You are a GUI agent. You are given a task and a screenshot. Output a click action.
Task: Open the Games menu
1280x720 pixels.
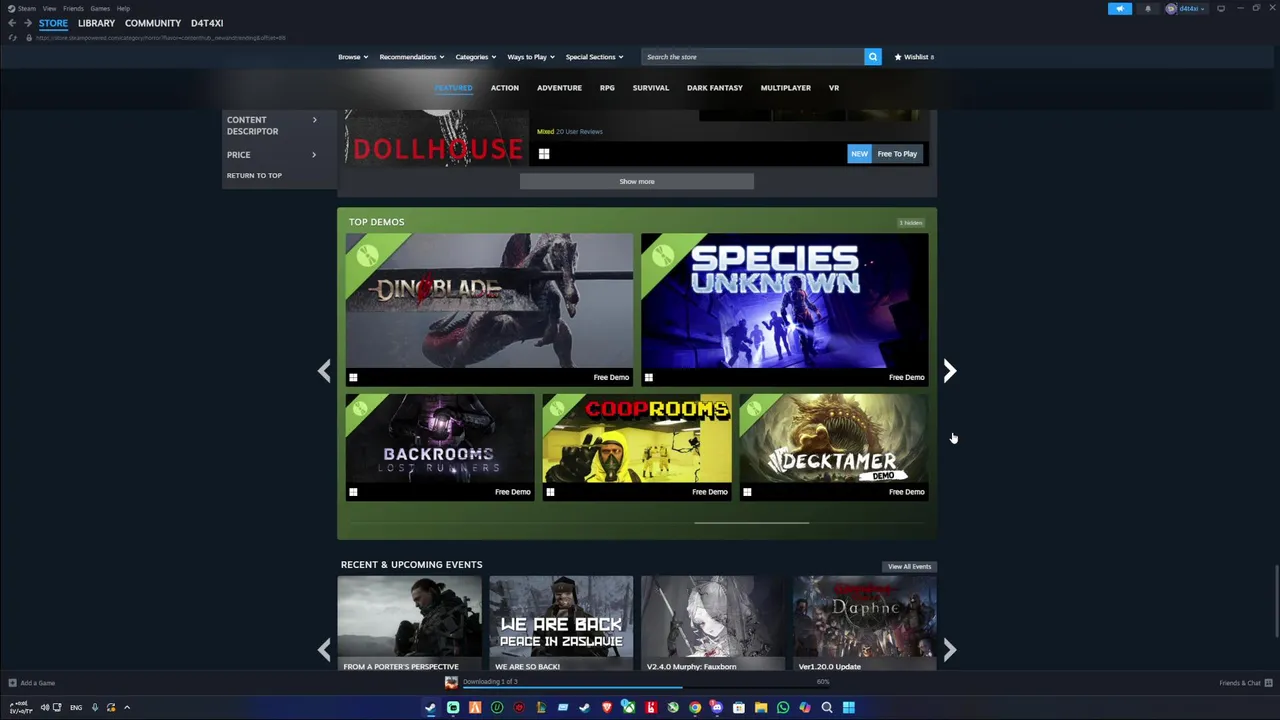pyautogui.click(x=100, y=8)
